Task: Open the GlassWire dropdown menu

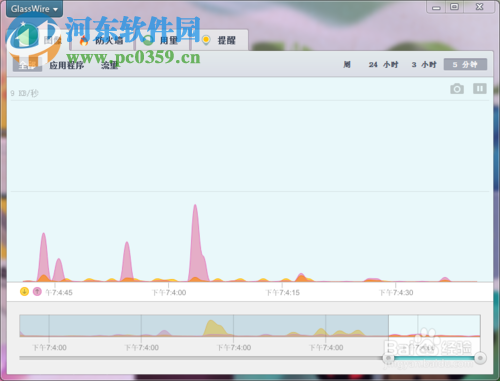Action: coord(34,9)
